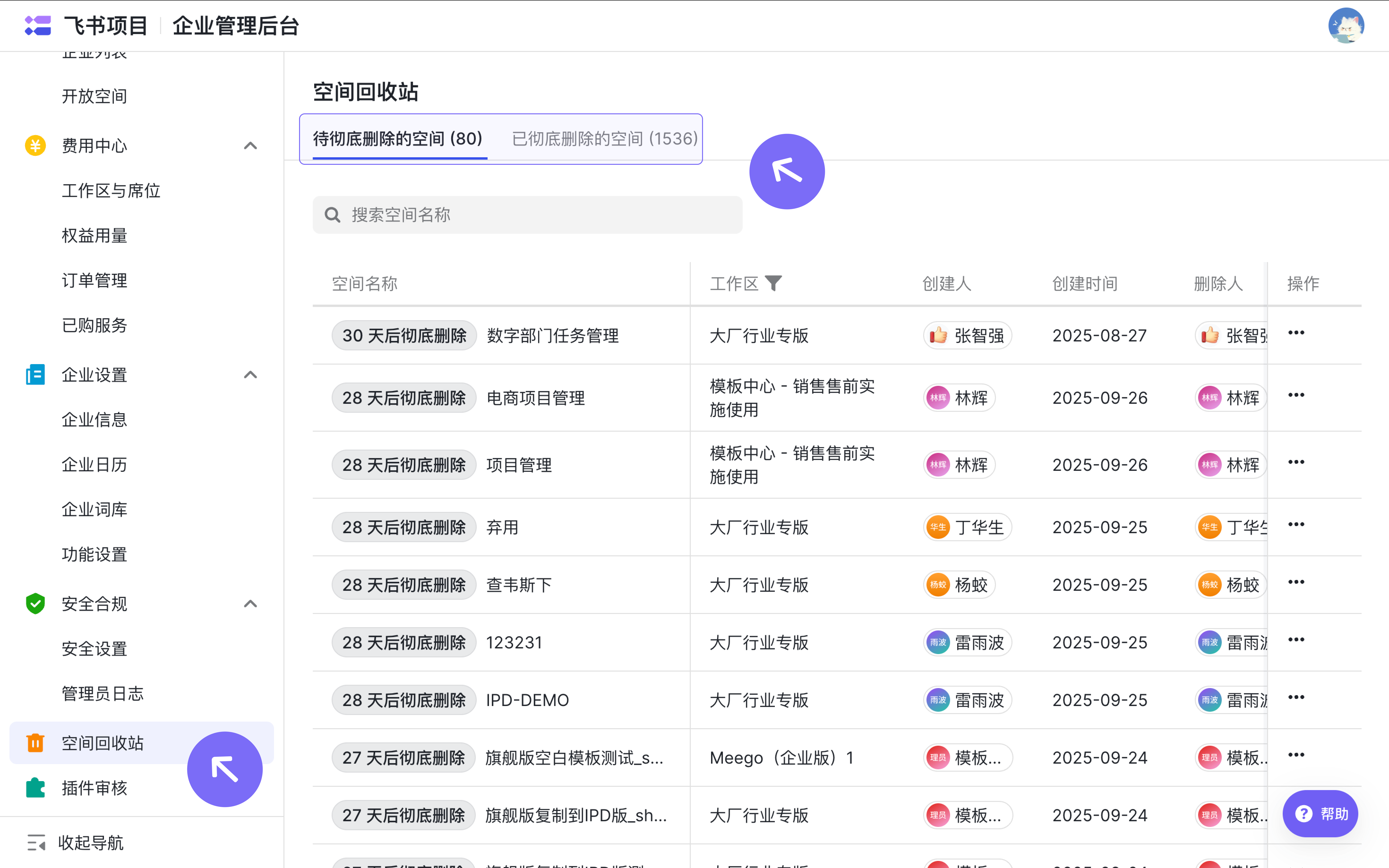Click 杨蛟 creator avatar in 查韦斯下 row

(x=938, y=585)
